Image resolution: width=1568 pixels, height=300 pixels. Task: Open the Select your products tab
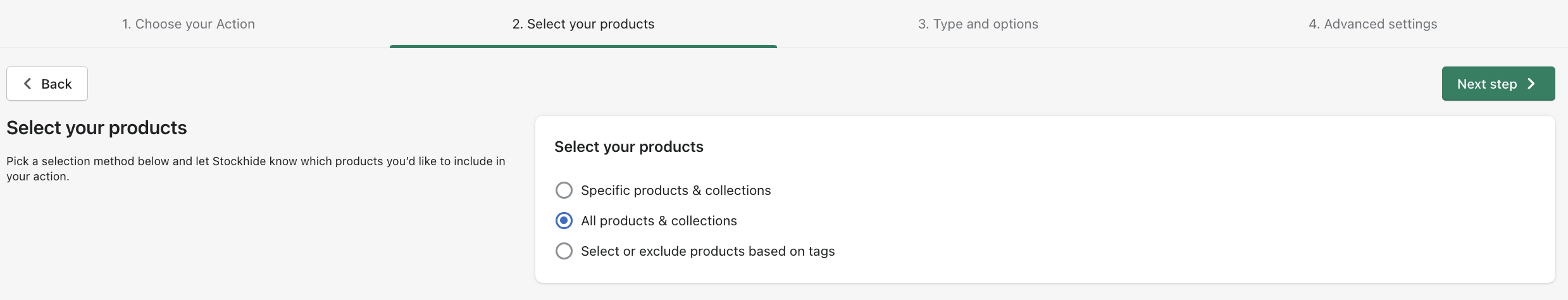(583, 24)
